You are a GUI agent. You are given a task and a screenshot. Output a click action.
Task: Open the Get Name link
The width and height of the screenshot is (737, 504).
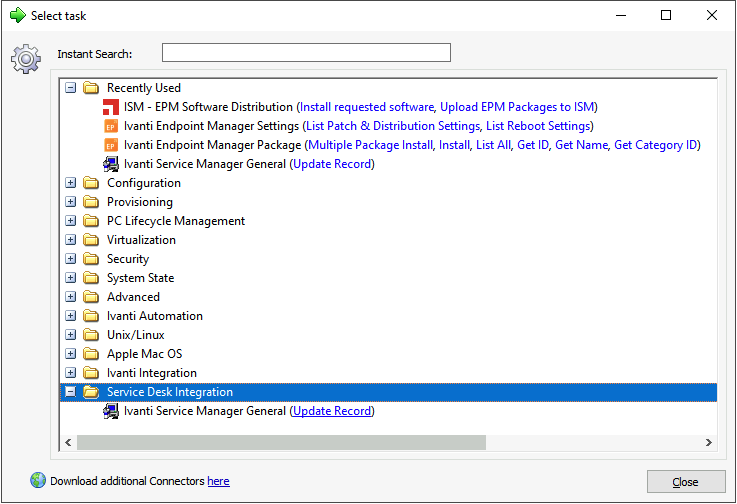point(581,145)
